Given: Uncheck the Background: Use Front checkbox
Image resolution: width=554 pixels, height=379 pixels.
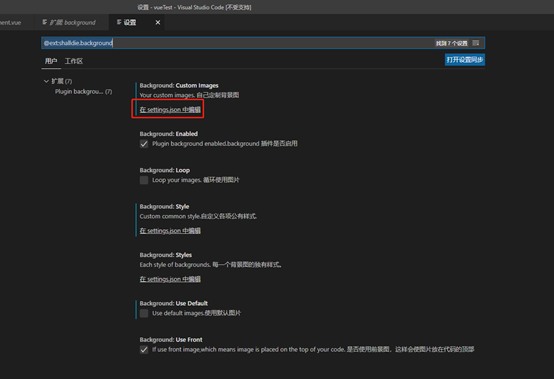Looking at the screenshot, I should point(144,350).
